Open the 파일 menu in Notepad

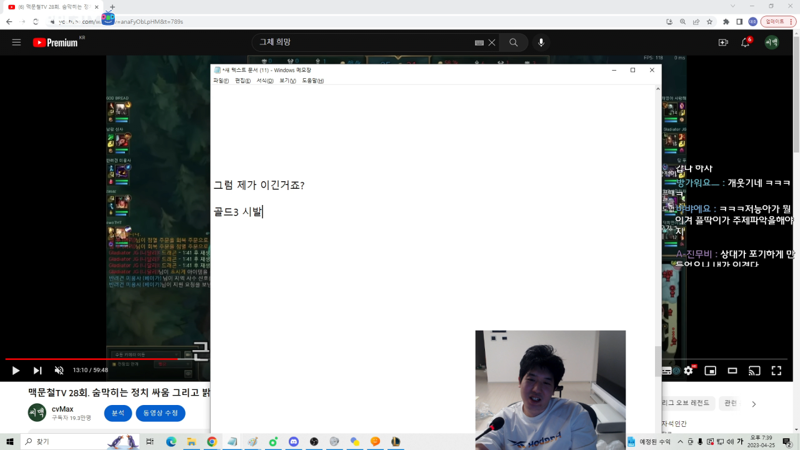pyautogui.click(x=221, y=81)
